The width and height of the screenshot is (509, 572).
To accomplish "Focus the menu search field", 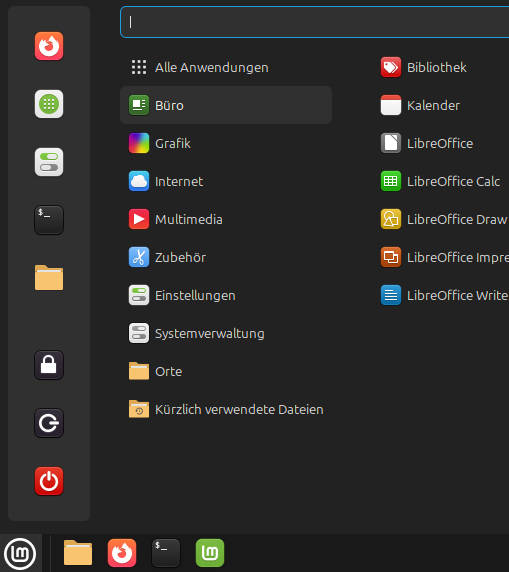I will [315, 22].
